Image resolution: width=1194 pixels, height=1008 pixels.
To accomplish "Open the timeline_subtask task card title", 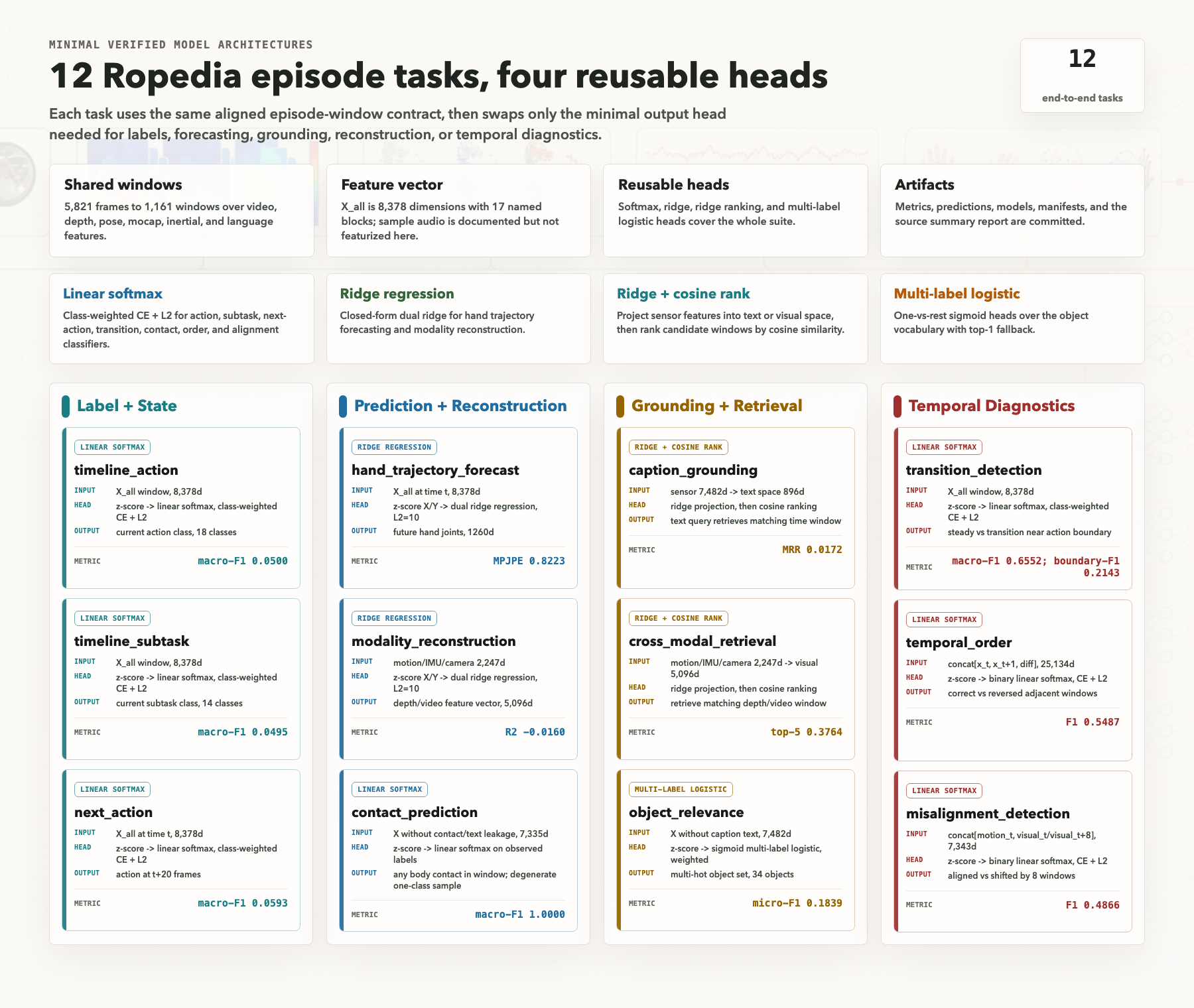I will click(131, 641).
